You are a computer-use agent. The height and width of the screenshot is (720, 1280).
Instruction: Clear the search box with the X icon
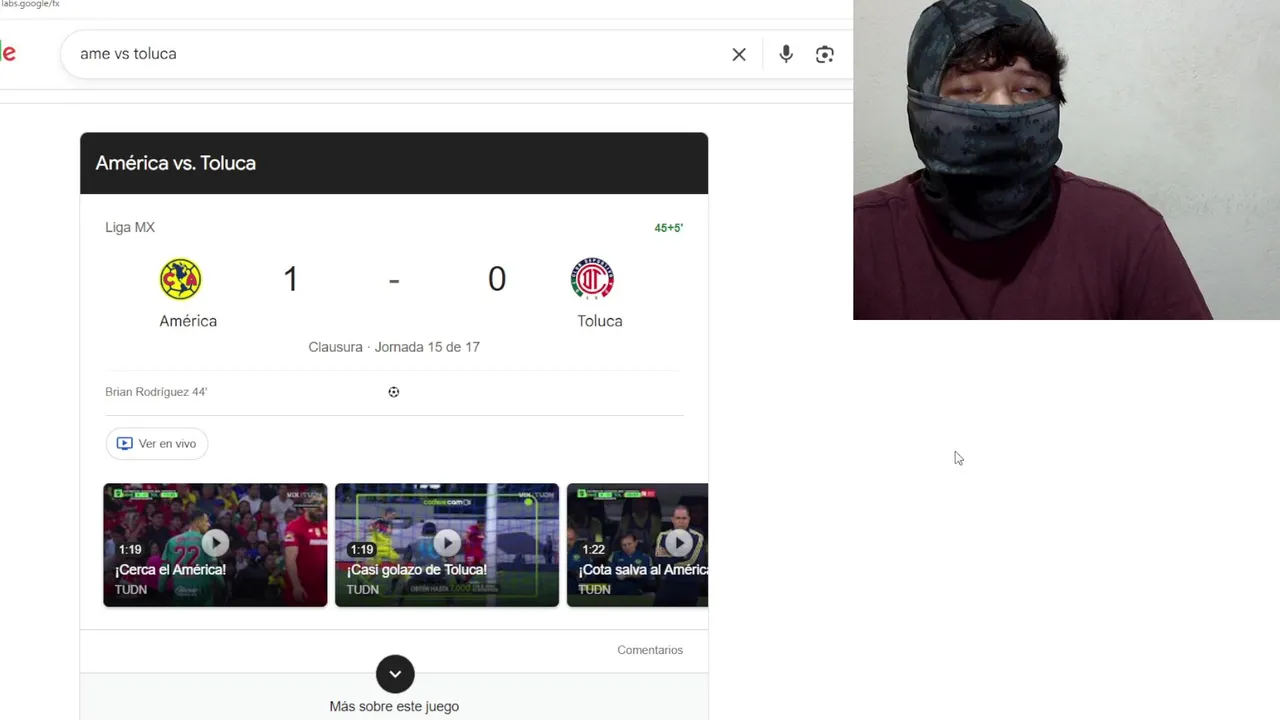(739, 54)
